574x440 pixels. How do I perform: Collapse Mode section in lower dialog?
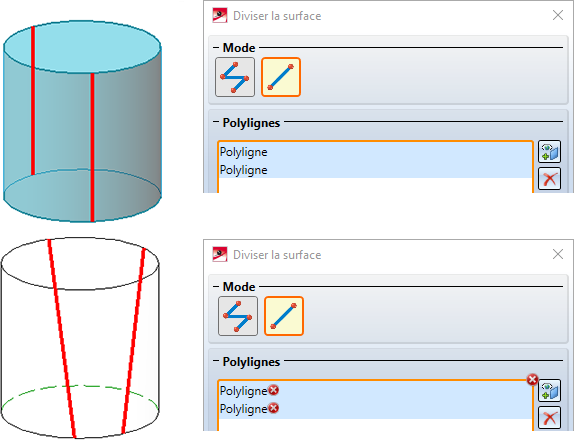[216, 287]
